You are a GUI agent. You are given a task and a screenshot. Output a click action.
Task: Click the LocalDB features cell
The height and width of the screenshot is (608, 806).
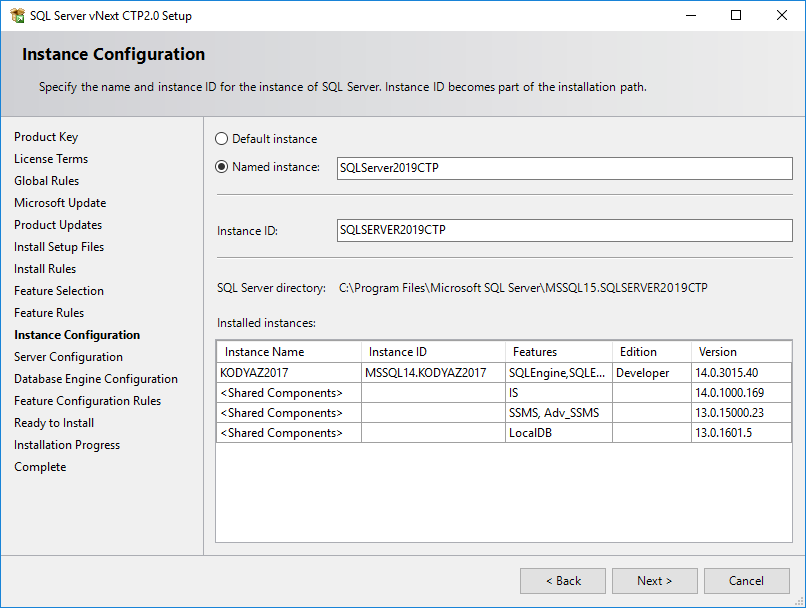[559, 433]
